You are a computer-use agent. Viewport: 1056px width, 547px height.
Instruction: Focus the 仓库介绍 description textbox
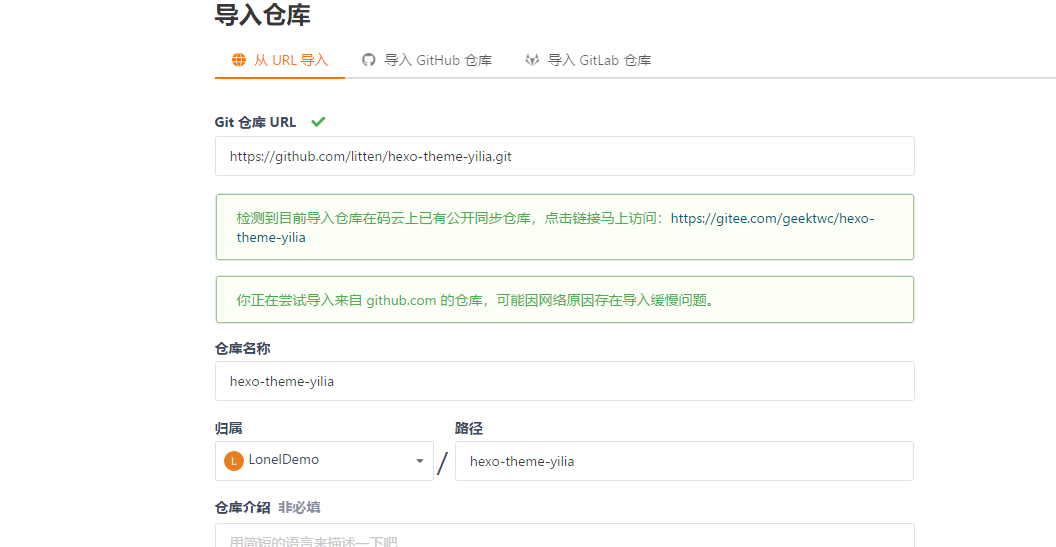tap(564, 536)
